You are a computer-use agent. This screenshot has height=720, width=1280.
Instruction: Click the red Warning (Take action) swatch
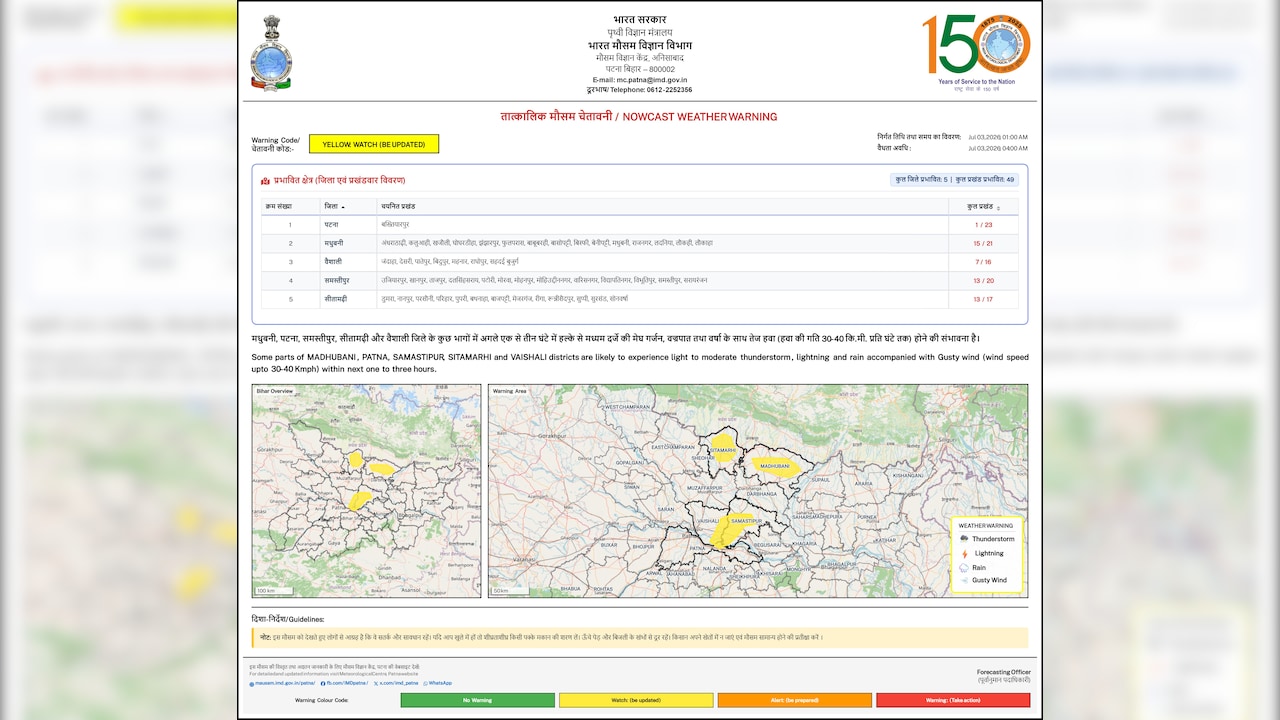click(953, 700)
